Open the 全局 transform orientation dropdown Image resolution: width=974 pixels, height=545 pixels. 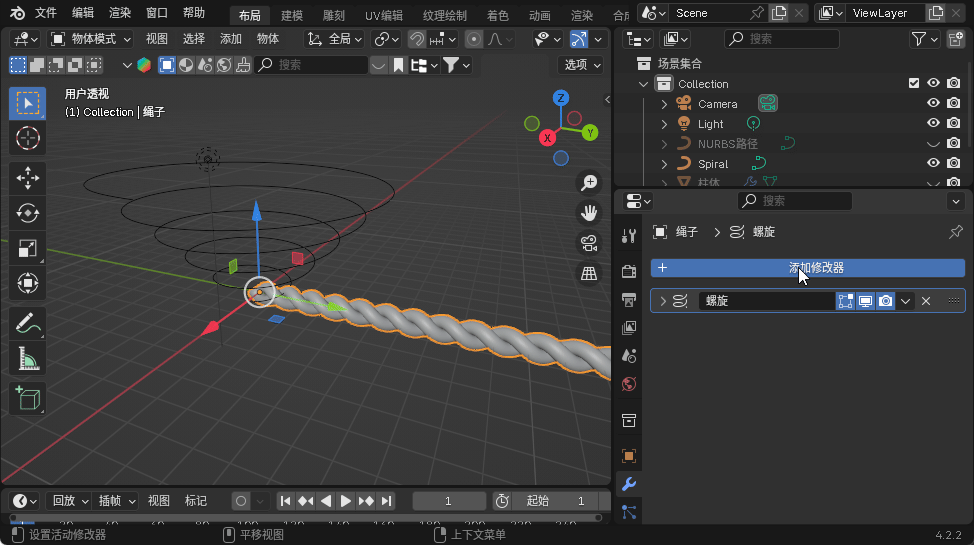click(x=335, y=39)
